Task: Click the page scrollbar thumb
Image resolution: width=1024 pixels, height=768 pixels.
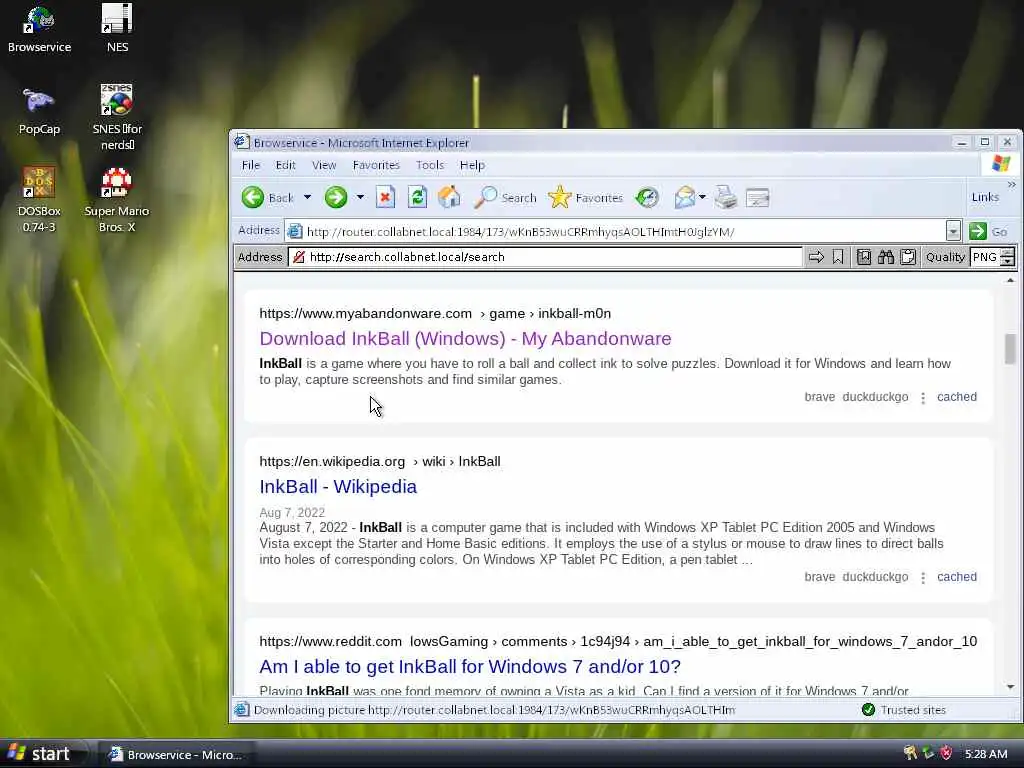Action: click(x=1010, y=348)
